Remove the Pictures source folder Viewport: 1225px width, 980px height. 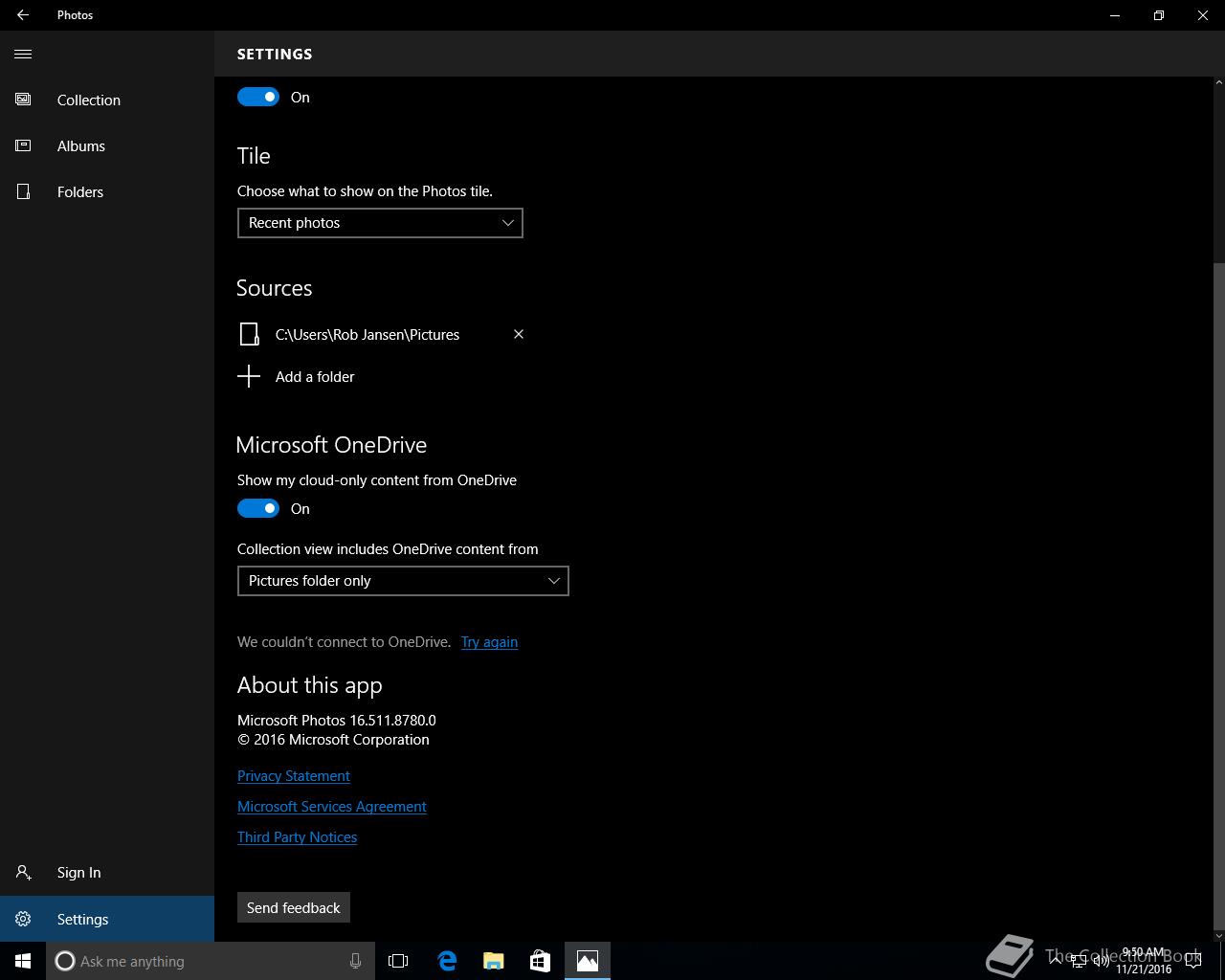pyautogui.click(x=519, y=334)
